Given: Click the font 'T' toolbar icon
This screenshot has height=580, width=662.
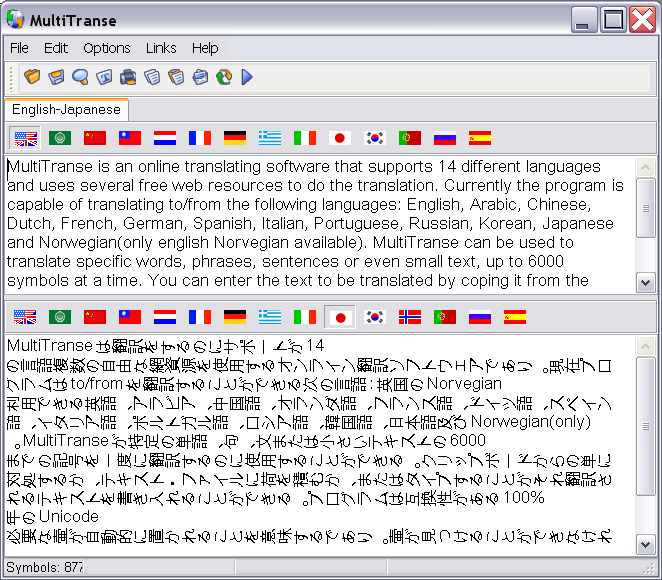Looking at the screenshot, I should (104, 77).
